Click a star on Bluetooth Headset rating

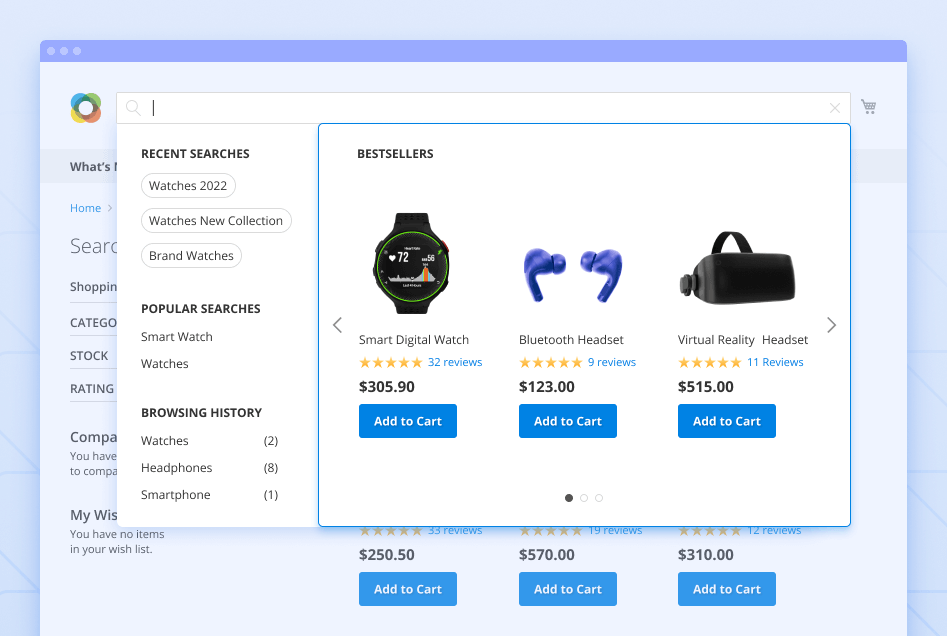click(x=551, y=362)
